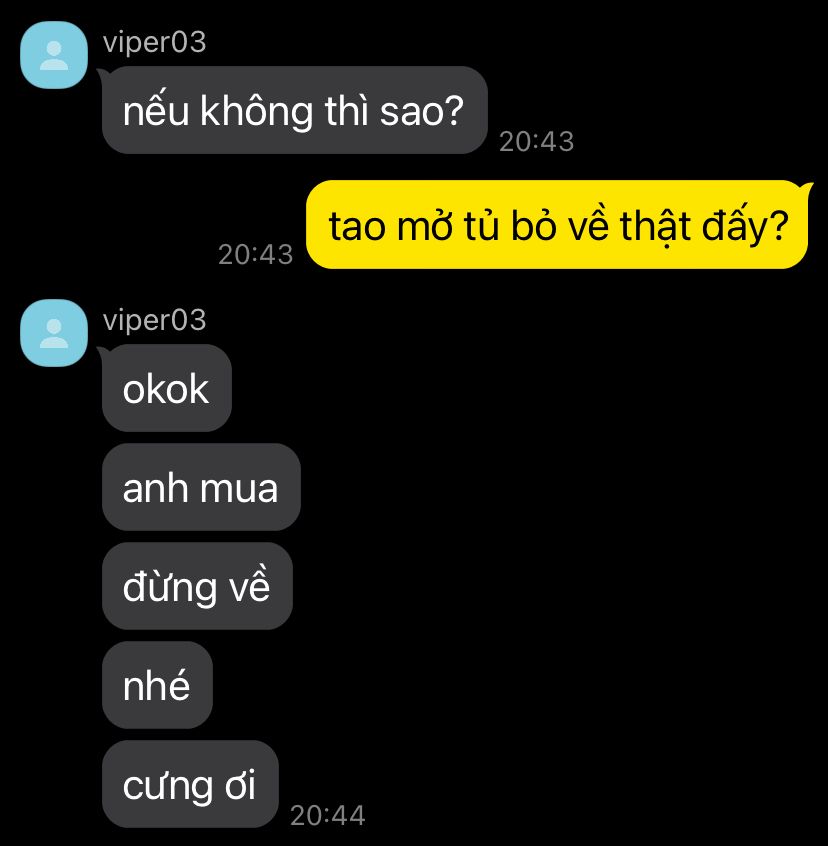Click the "đừng về" message bubble
Image resolution: width=828 pixels, height=846 pixels.
(197, 586)
